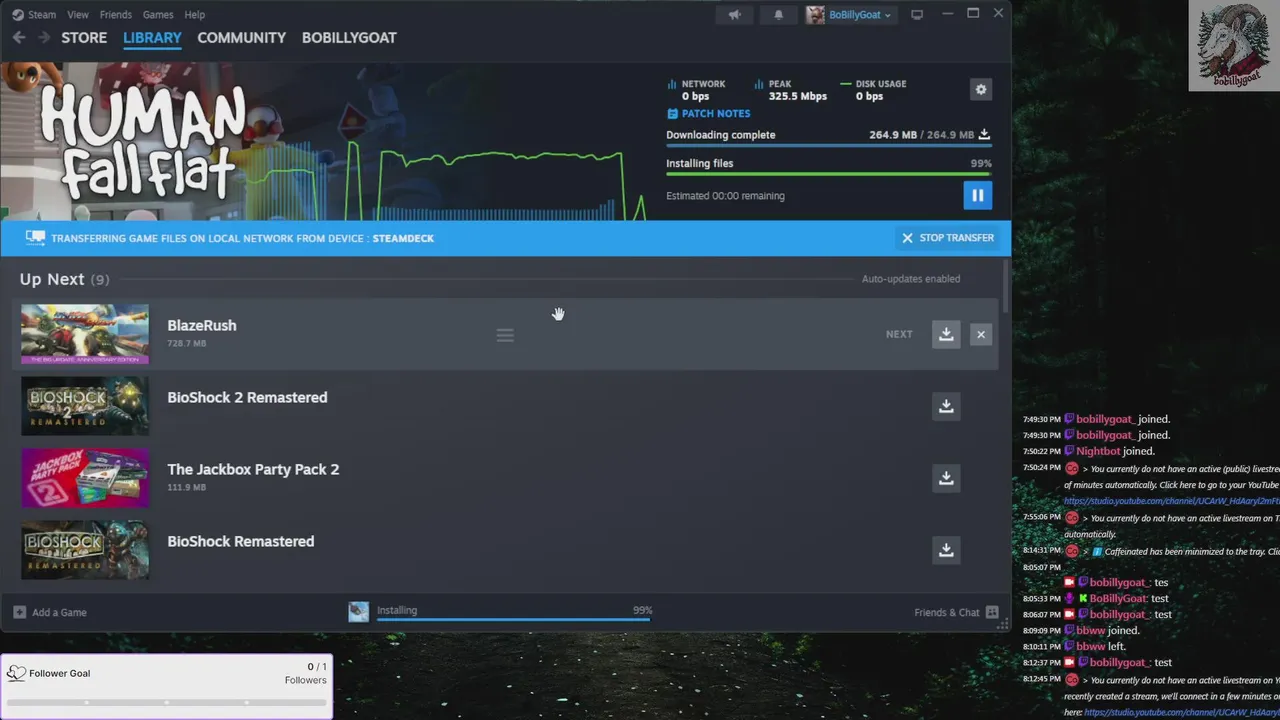Click the Up Next heading
The height and width of the screenshot is (720, 1280).
point(52,279)
